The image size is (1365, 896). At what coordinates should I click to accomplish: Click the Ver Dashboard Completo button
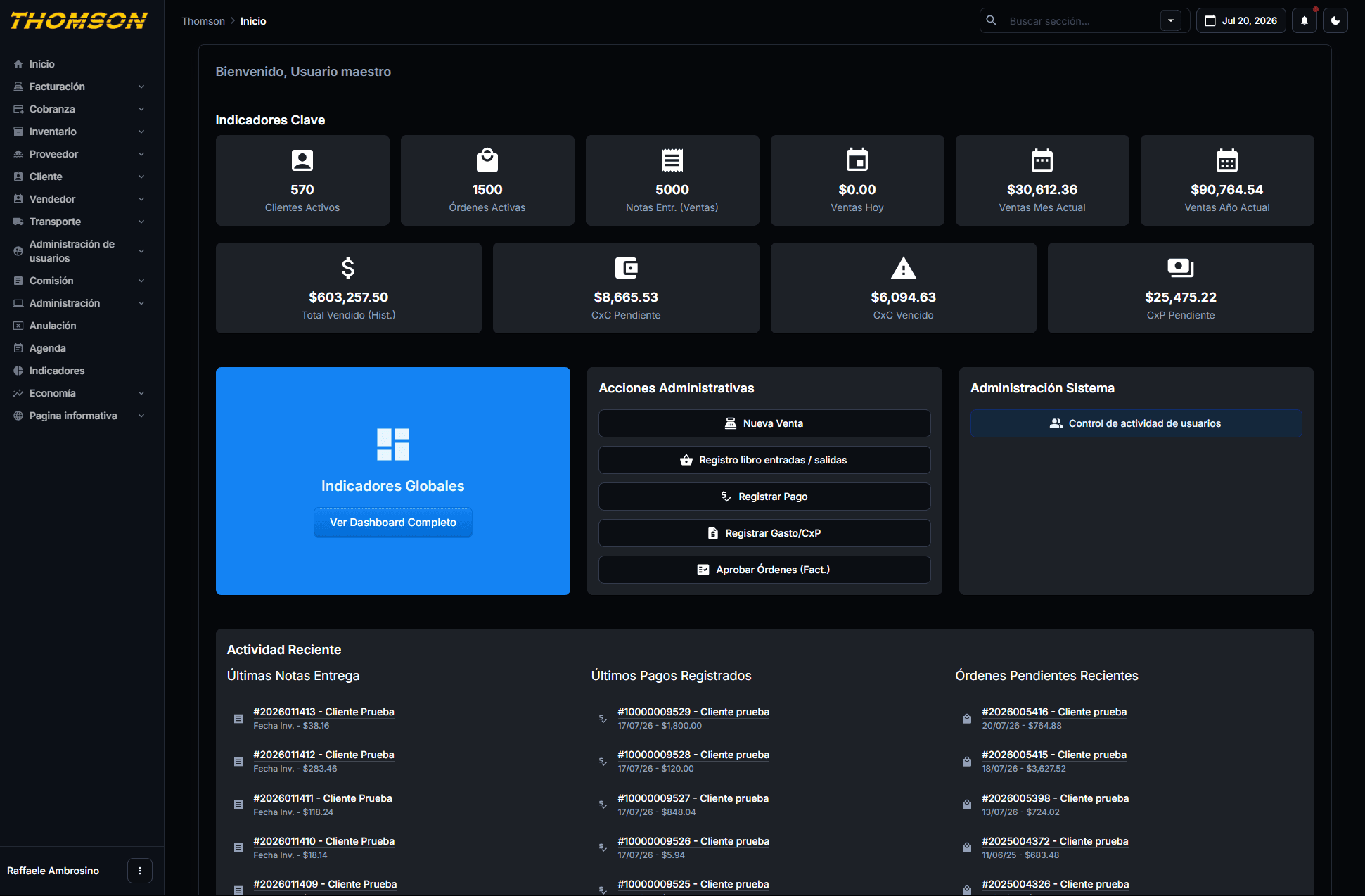393,523
